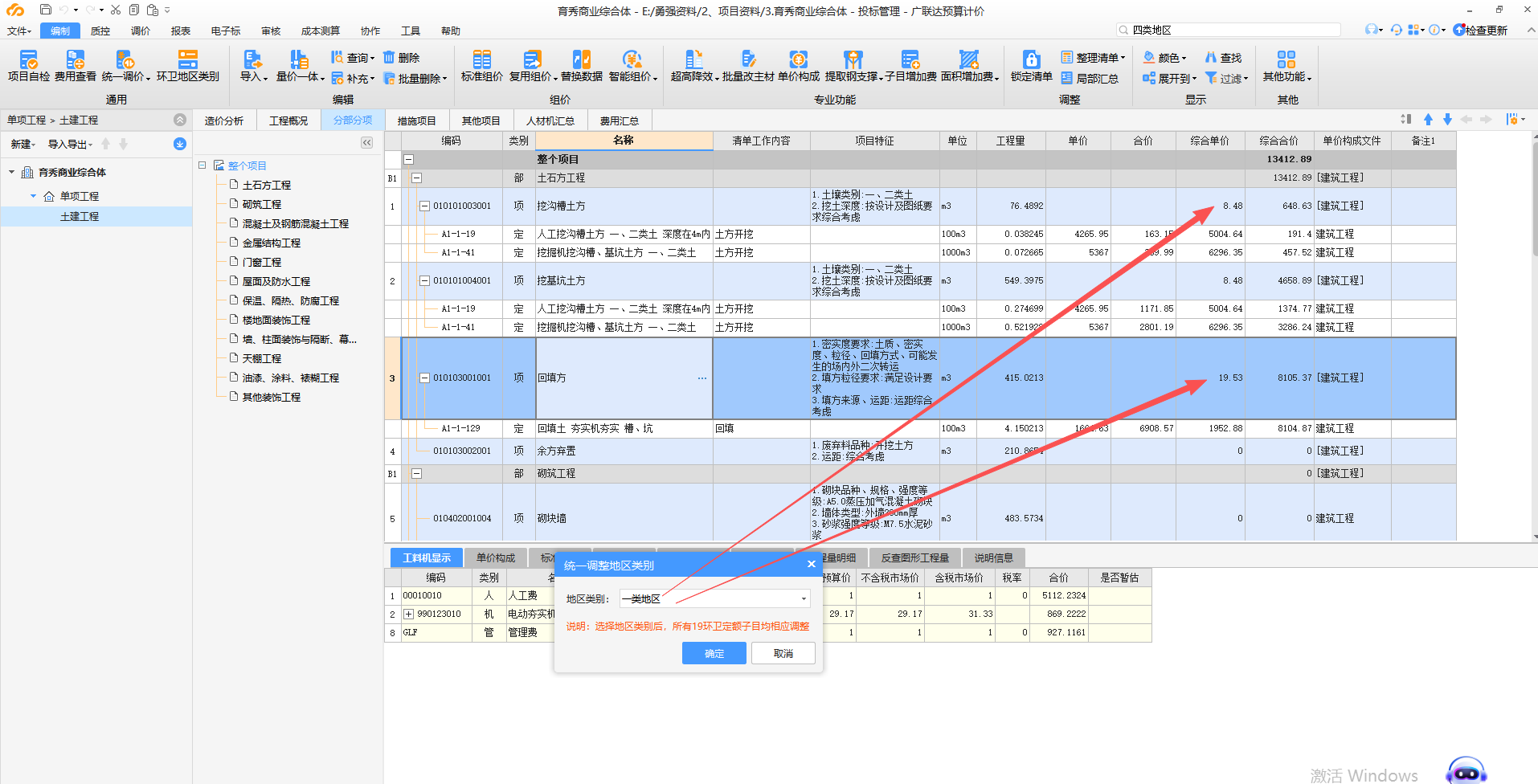Open the 量价一体 toolbar tool
Image resolution: width=1538 pixels, height=784 pixels.
(x=300, y=65)
